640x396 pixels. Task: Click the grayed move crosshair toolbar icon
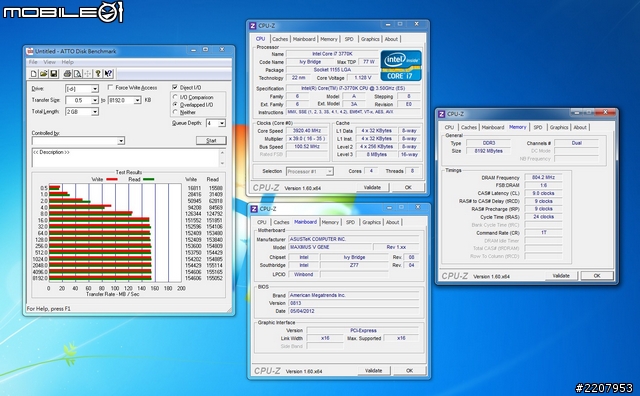(x=87, y=74)
